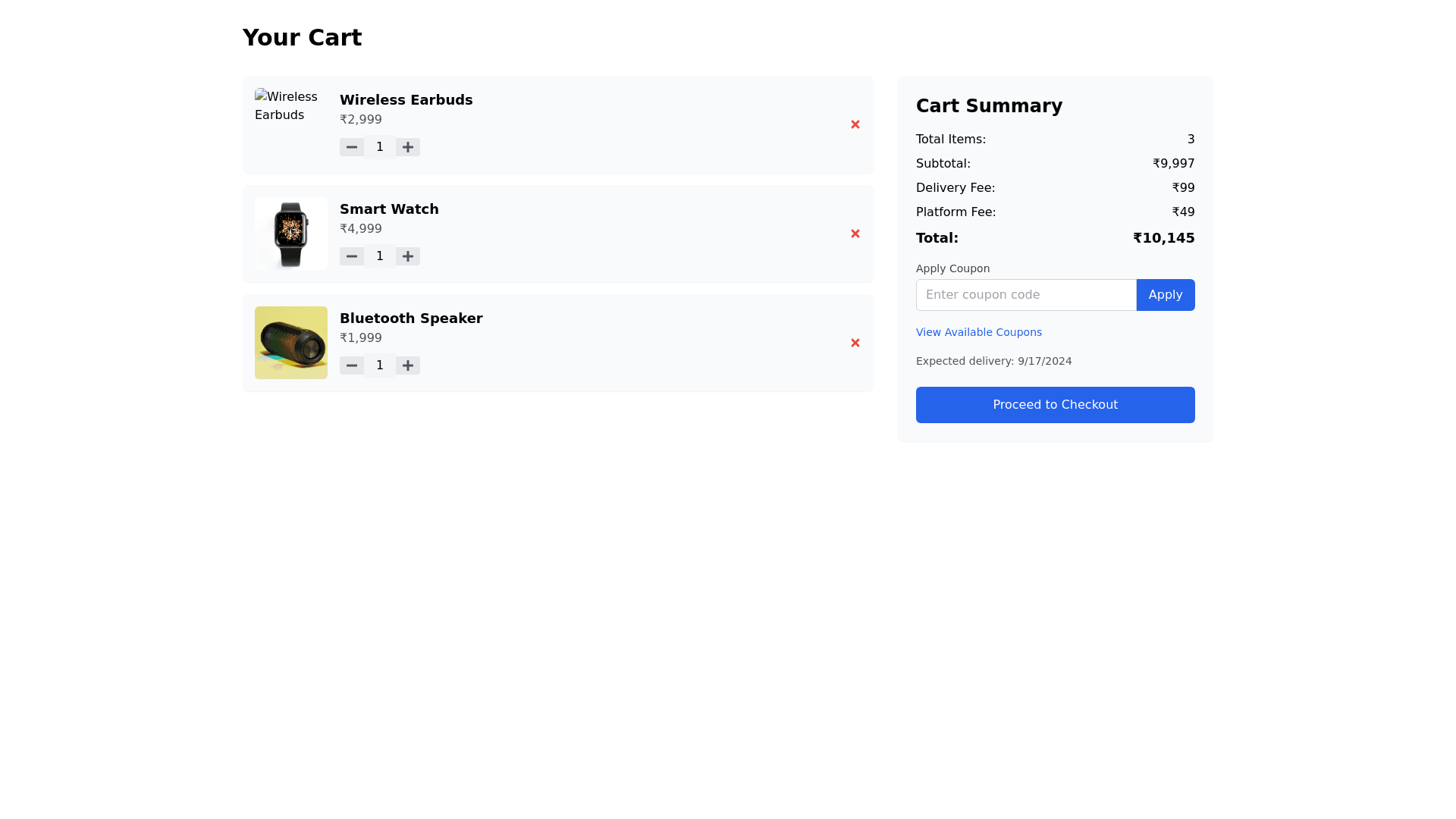Click the Bluetooth Speaker product title
This screenshot has height=819, width=1456.
[410, 318]
